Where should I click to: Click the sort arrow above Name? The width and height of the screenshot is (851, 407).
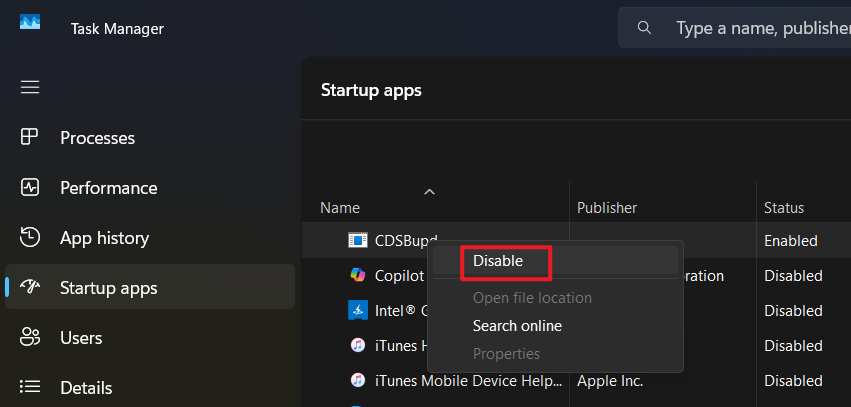tap(429, 192)
